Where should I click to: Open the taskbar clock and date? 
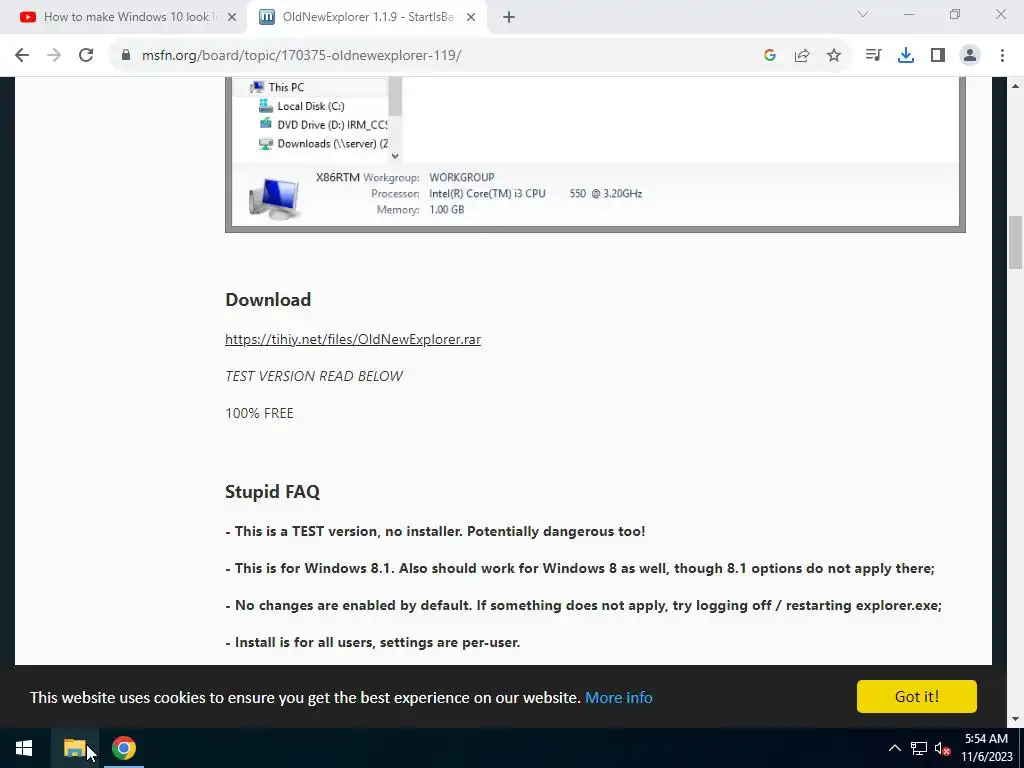coord(987,748)
